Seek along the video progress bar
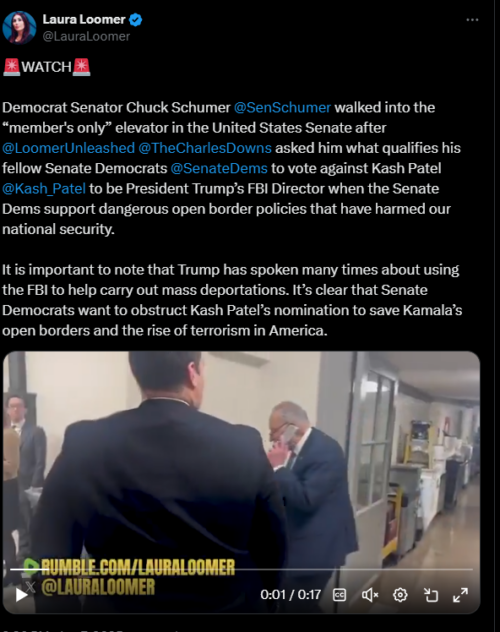The image size is (500, 632). [241, 569]
